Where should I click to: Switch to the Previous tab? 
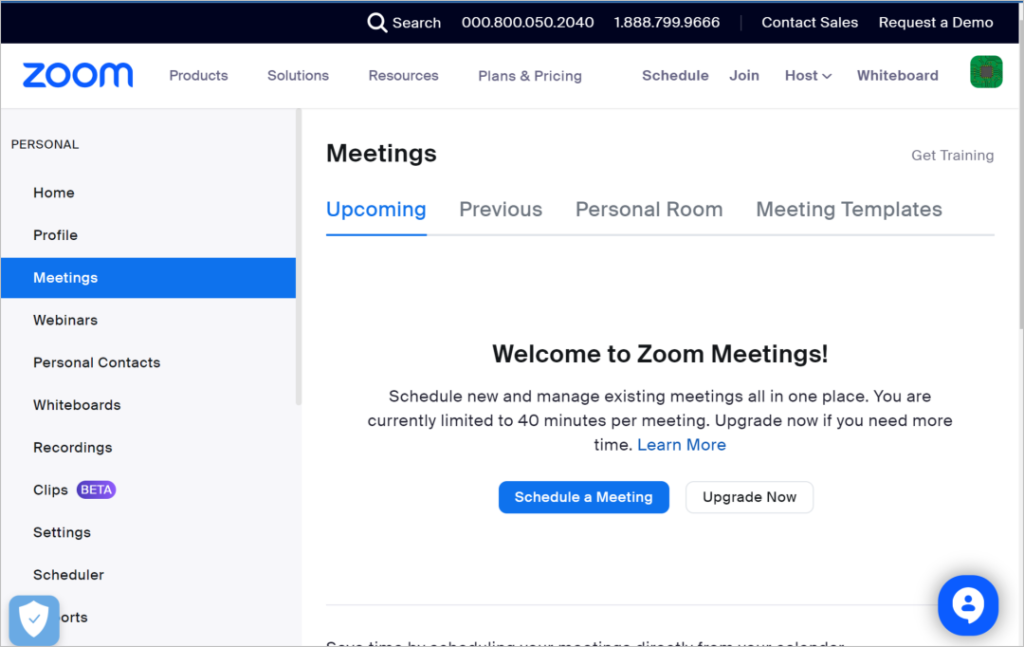[501, 210]
